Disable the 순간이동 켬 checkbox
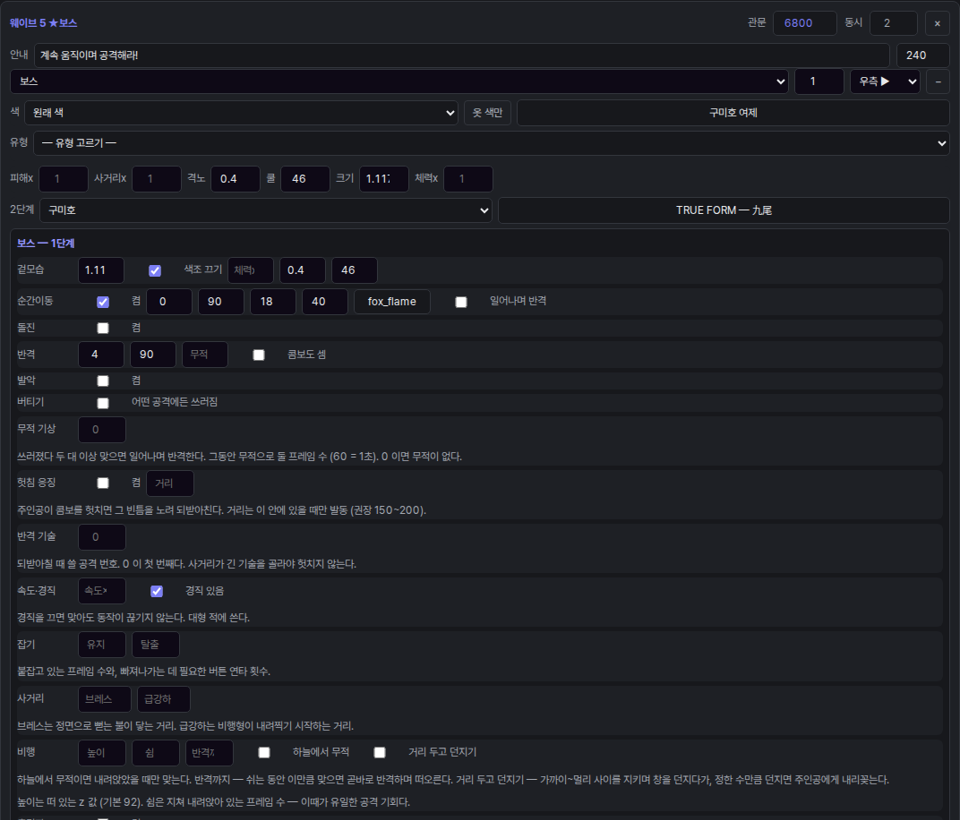The width and height of the screenshot is (960, 820). [x=103, y=302]
